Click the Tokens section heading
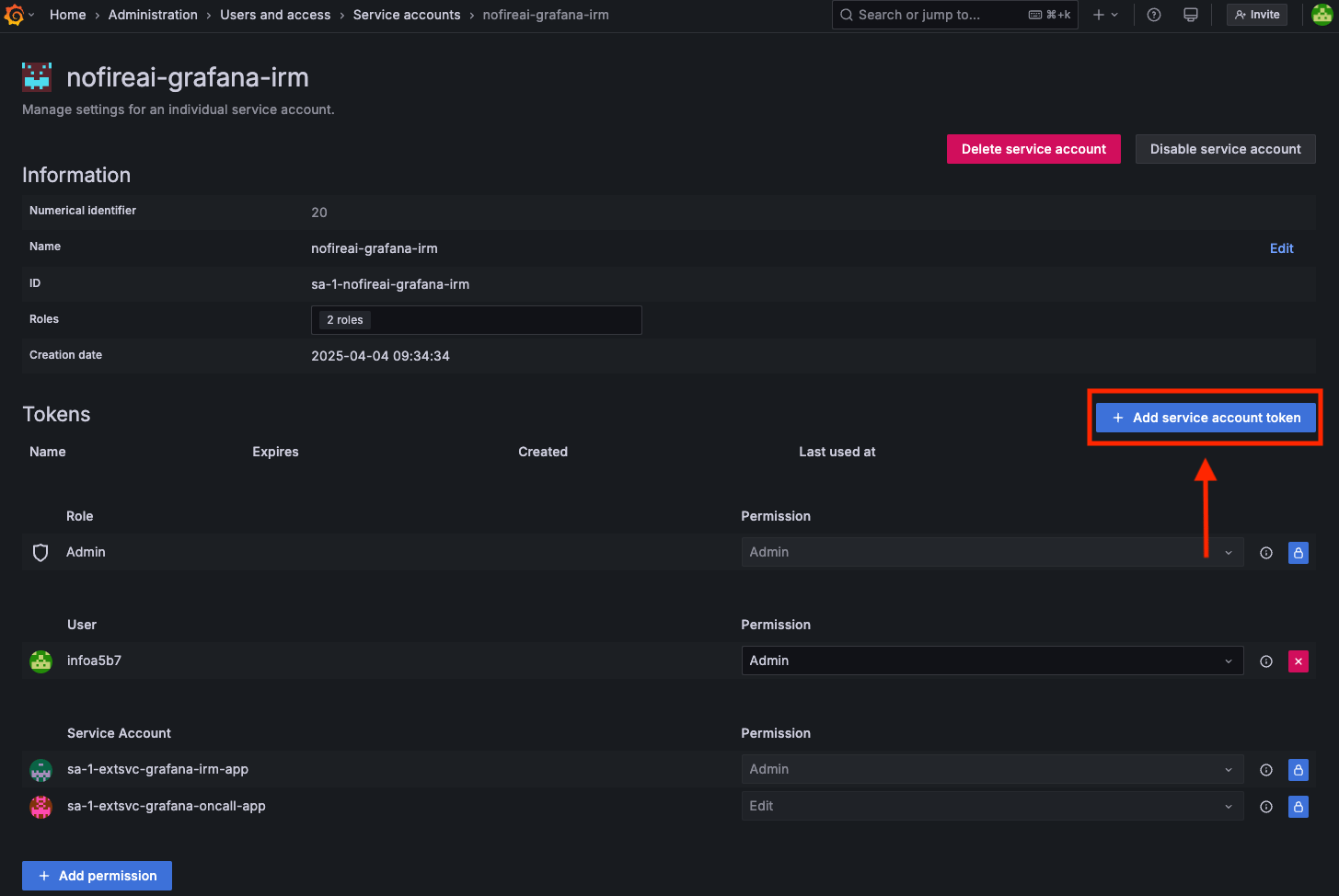1339x896 pixels. coord(56,414)
